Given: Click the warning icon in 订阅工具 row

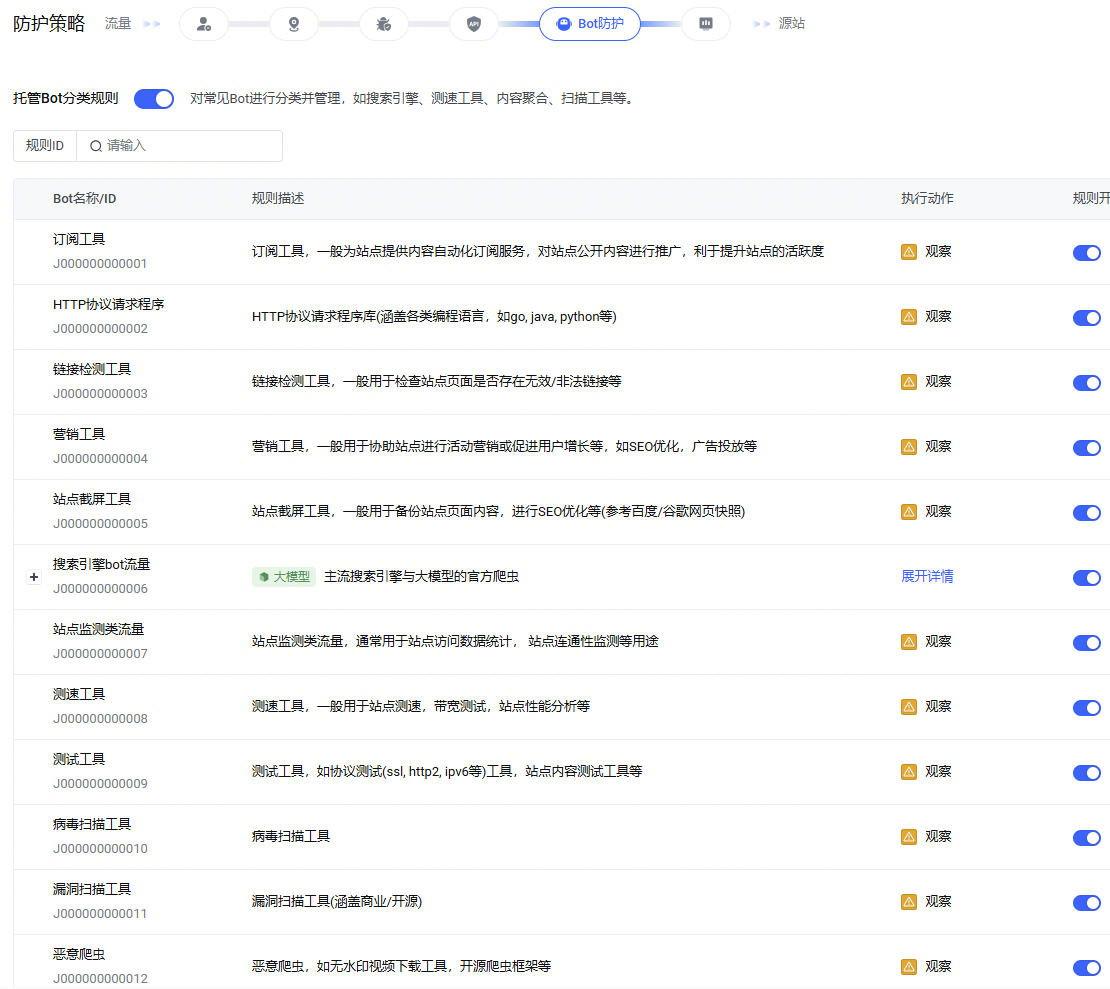Looking at the screenshot, I should (909, 252).
